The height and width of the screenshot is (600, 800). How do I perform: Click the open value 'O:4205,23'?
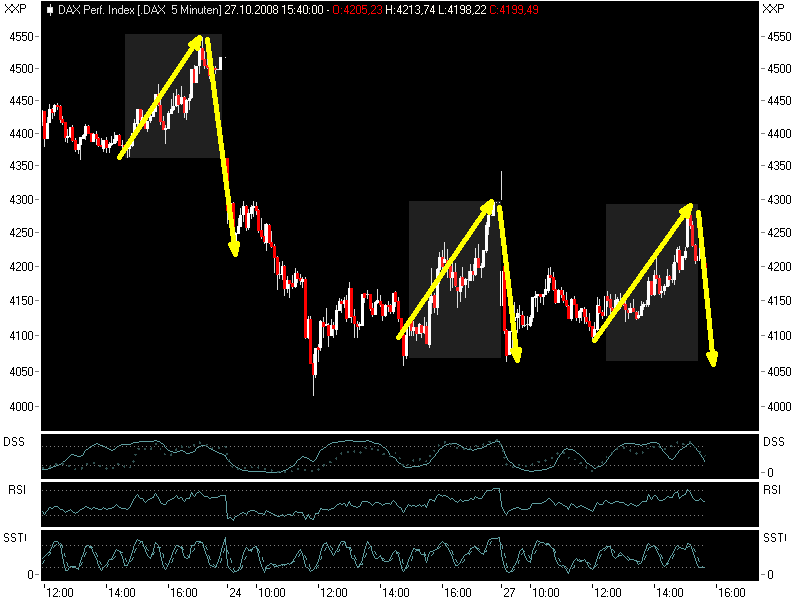pos(357,10)
